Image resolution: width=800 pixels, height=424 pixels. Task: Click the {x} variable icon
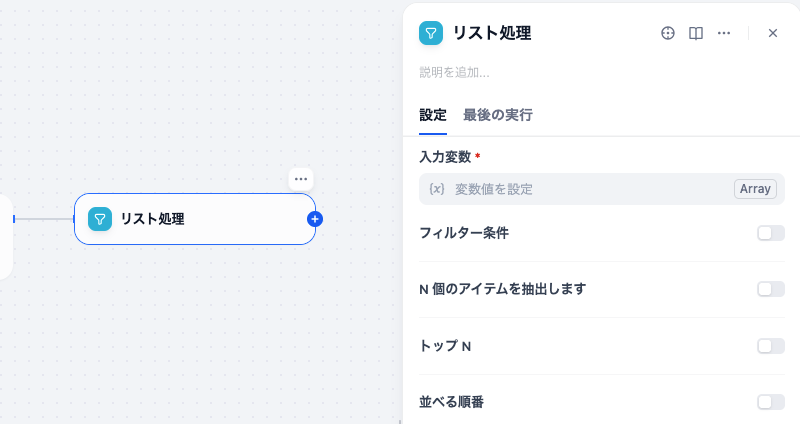(436, 189)
